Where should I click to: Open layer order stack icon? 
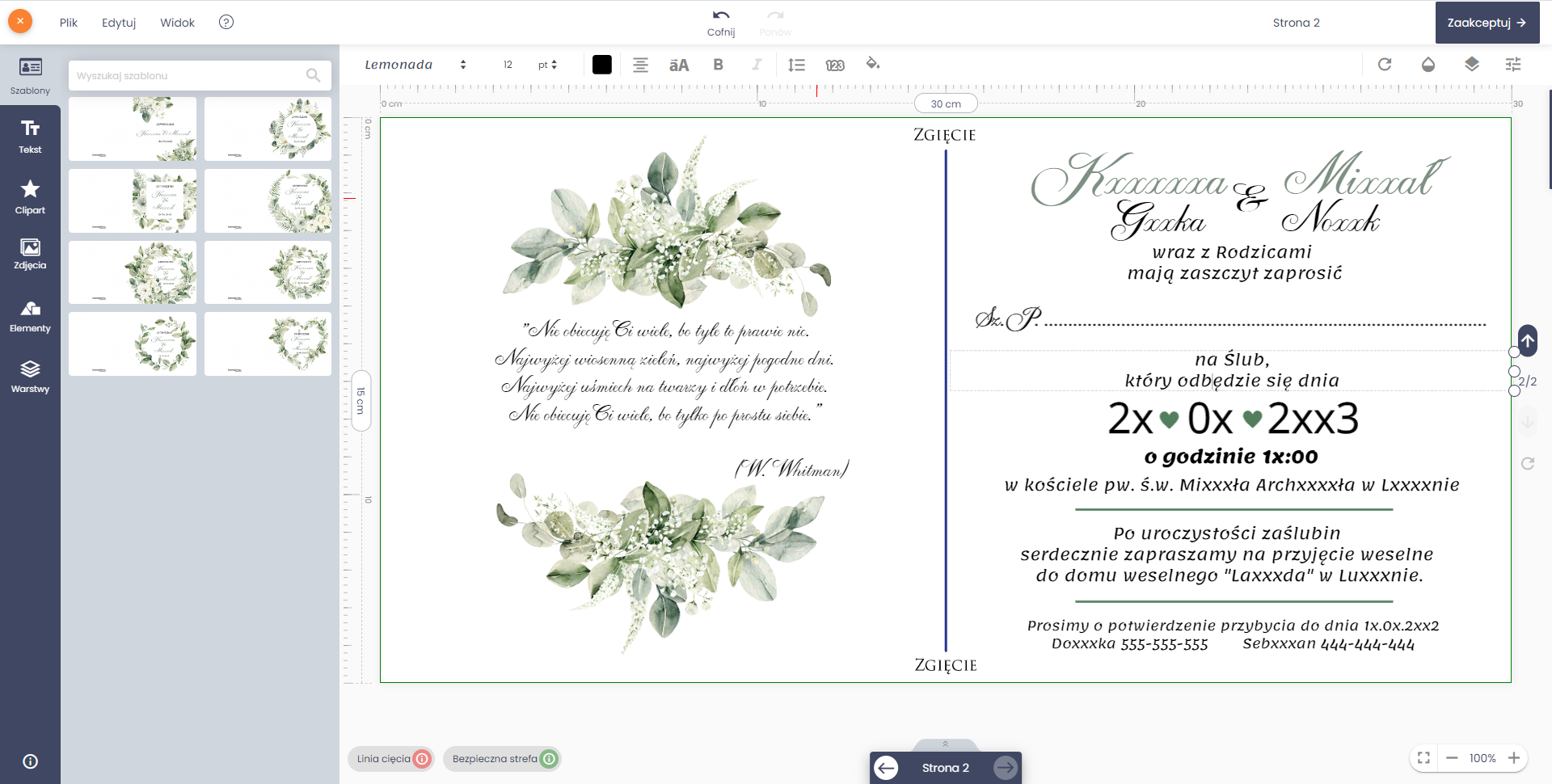point(1472,64)
